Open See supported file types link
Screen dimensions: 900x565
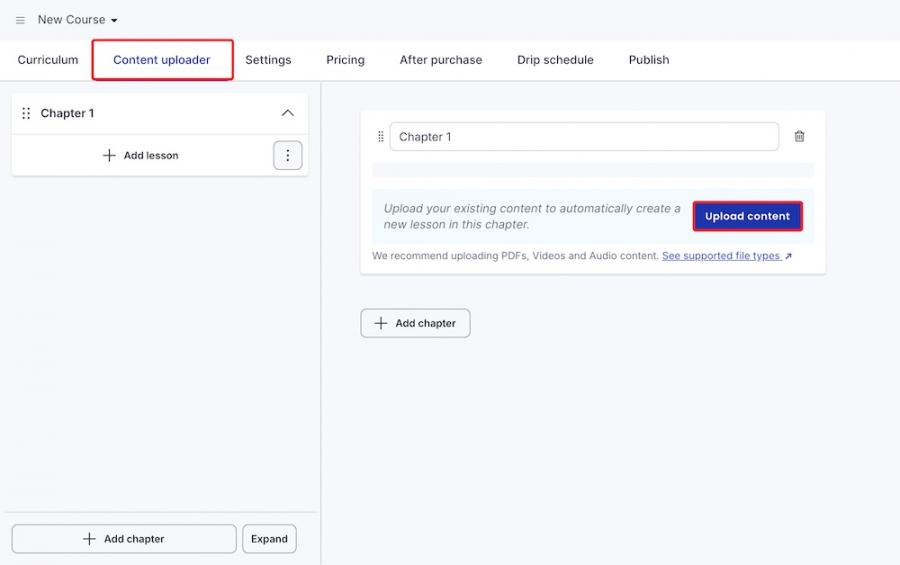click(x=727, y=256)
